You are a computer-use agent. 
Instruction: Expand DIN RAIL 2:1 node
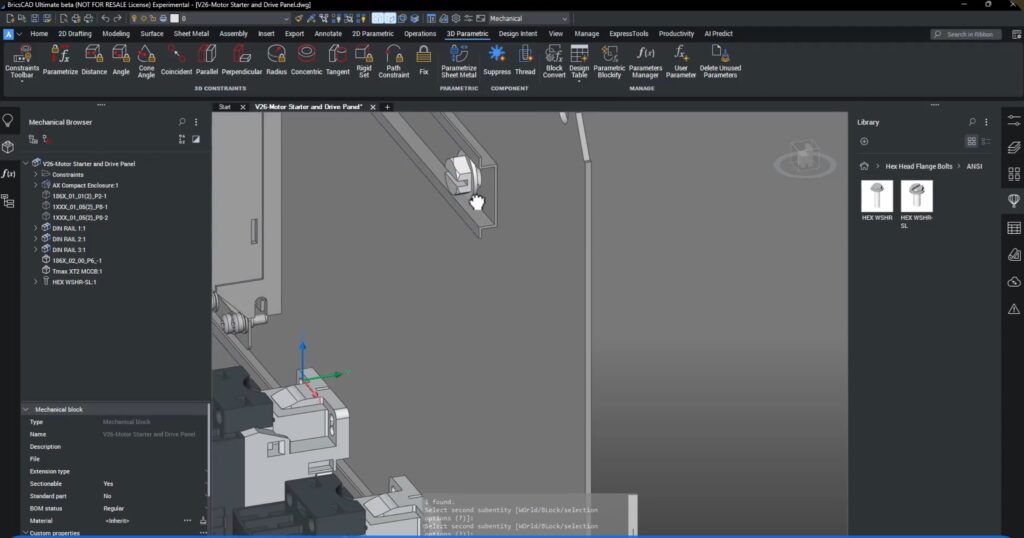click(36, 239)
